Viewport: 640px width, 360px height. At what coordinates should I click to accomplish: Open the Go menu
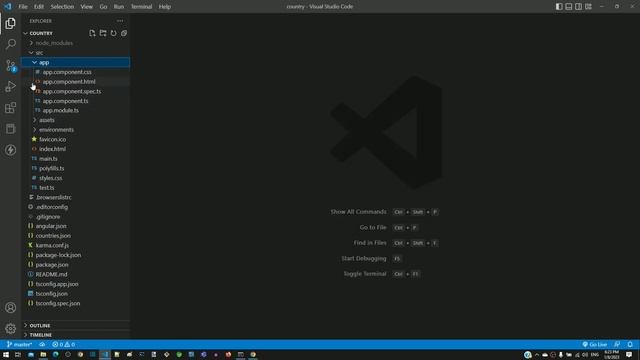(x=103, y=7)
